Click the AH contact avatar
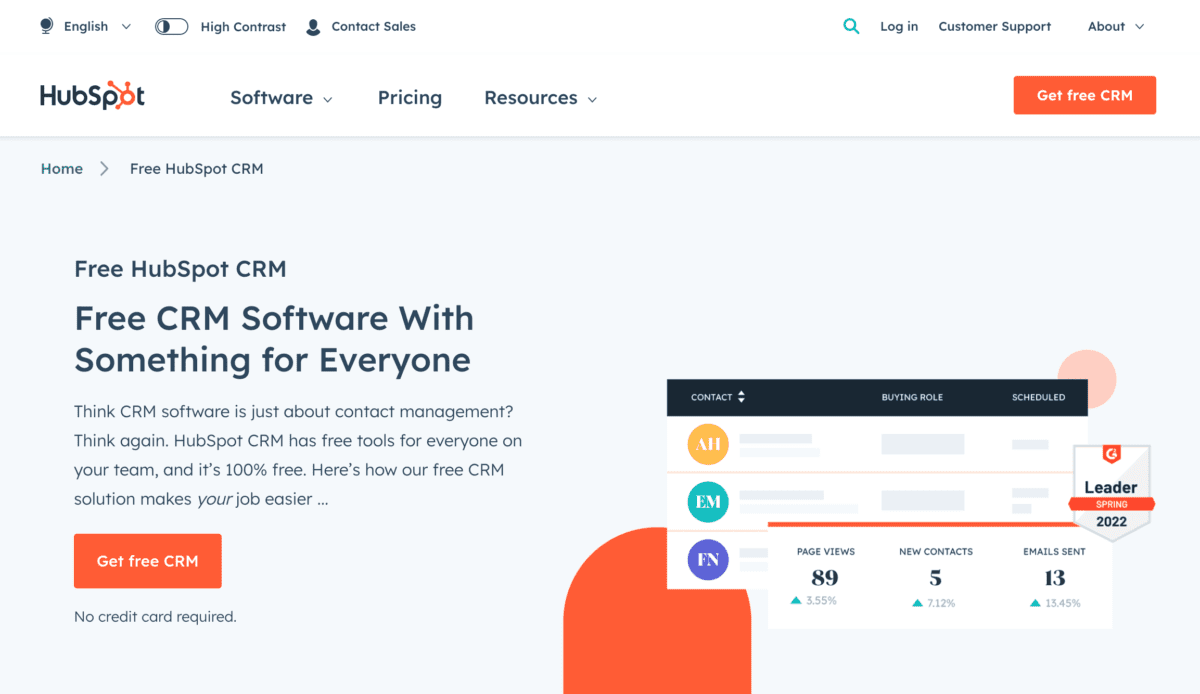Image resolution: width=1200 pixels, height=694 pixels. coord(708,445)
